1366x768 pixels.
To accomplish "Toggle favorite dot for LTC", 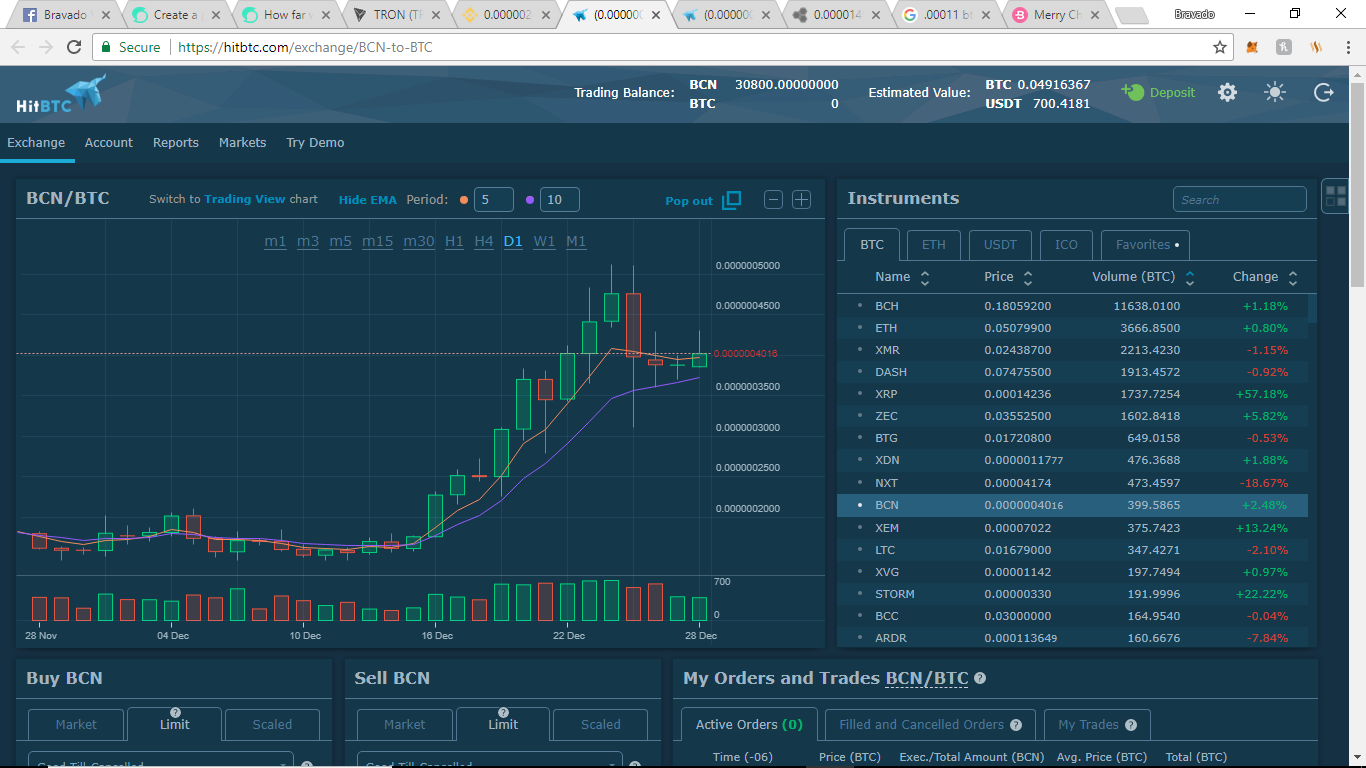I will (859, 550).
